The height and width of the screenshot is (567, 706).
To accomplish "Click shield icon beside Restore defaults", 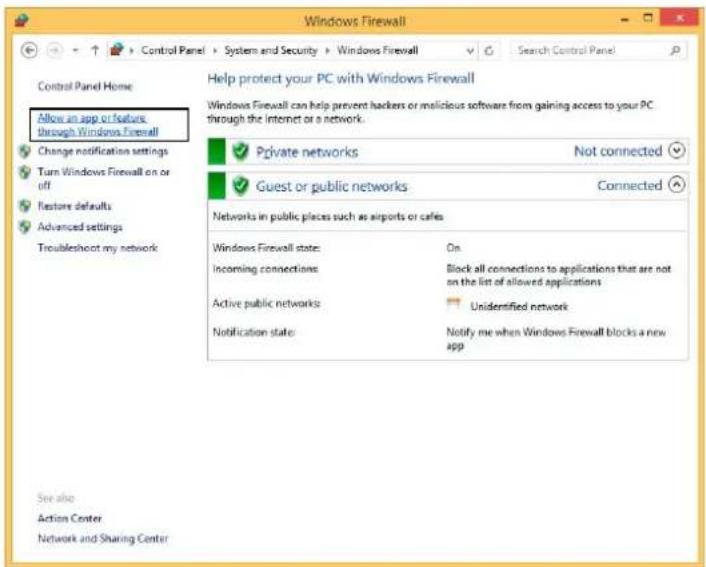I will point(25,206).
